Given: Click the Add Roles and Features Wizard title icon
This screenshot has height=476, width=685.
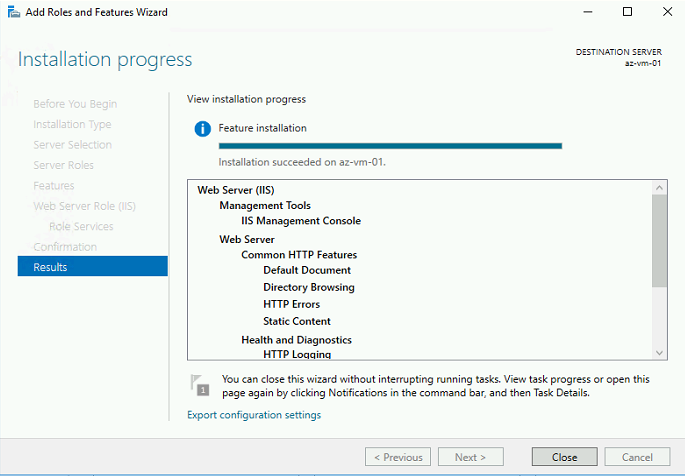Looking at the screenshot, I should 14,12.
